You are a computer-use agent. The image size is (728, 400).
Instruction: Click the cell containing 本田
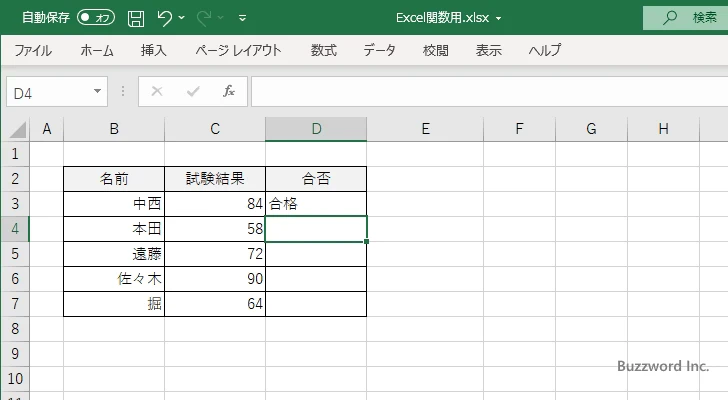[x=114, y=229]
